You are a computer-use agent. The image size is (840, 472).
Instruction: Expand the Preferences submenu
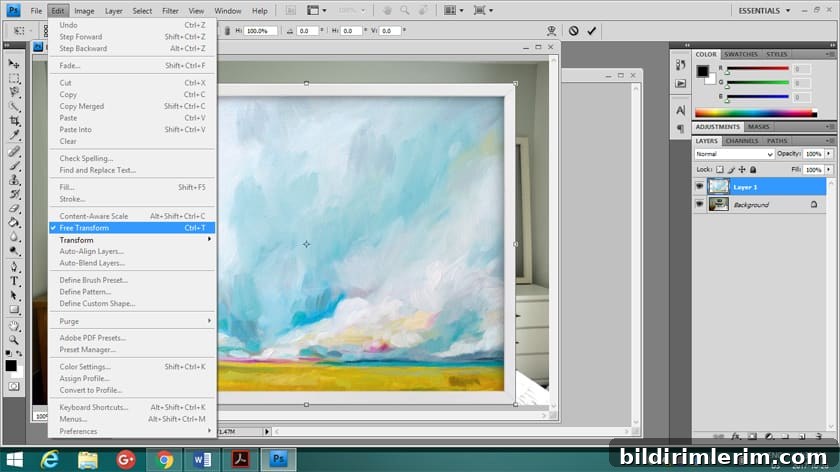(132, 431)
